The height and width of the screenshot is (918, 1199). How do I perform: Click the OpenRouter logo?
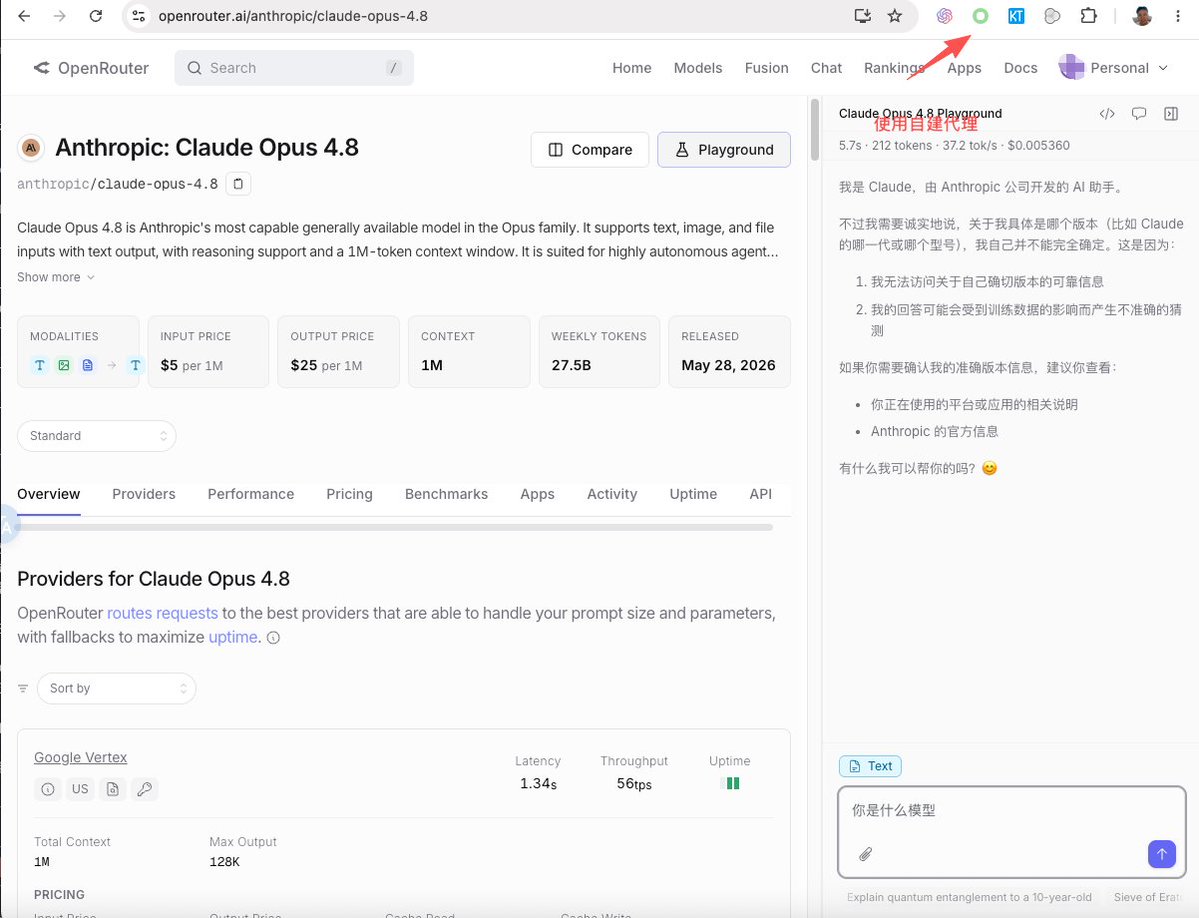tap(91, 68)
